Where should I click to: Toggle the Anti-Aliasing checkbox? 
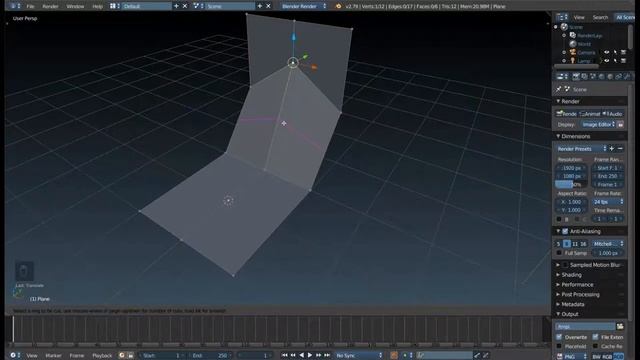click(565, 231)
